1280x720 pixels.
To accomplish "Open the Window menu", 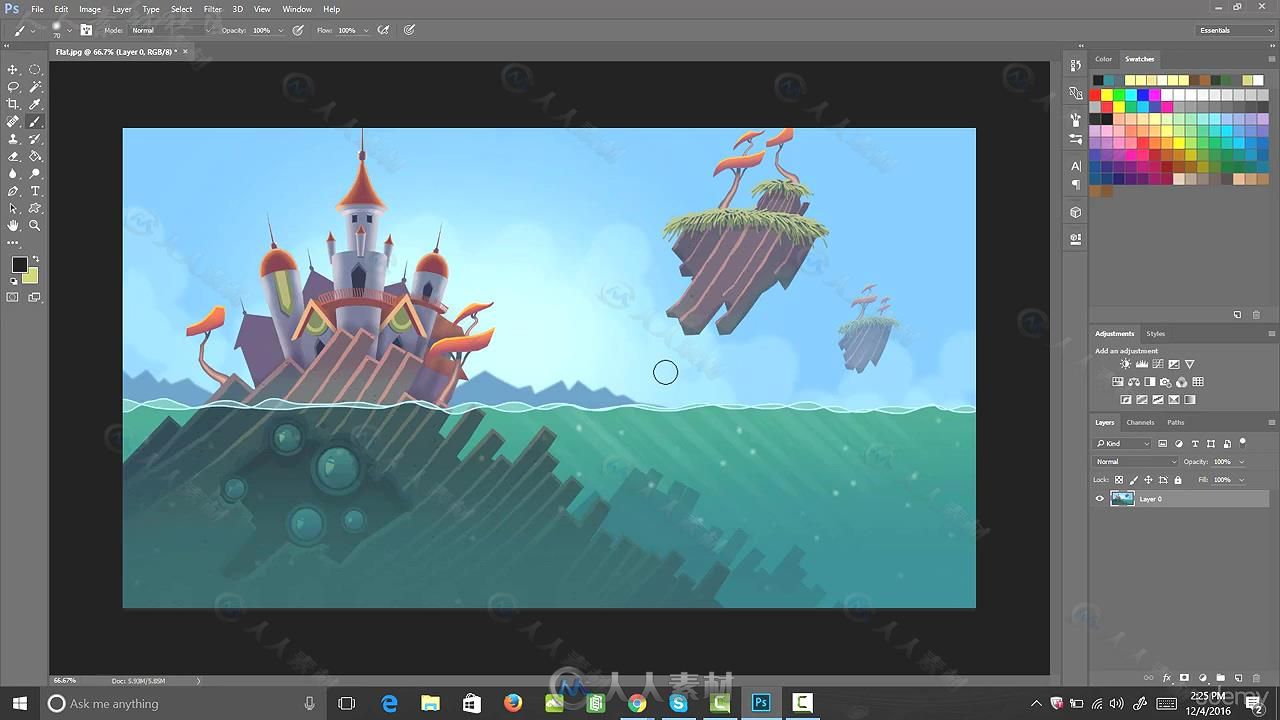I will tap(297, 9).
